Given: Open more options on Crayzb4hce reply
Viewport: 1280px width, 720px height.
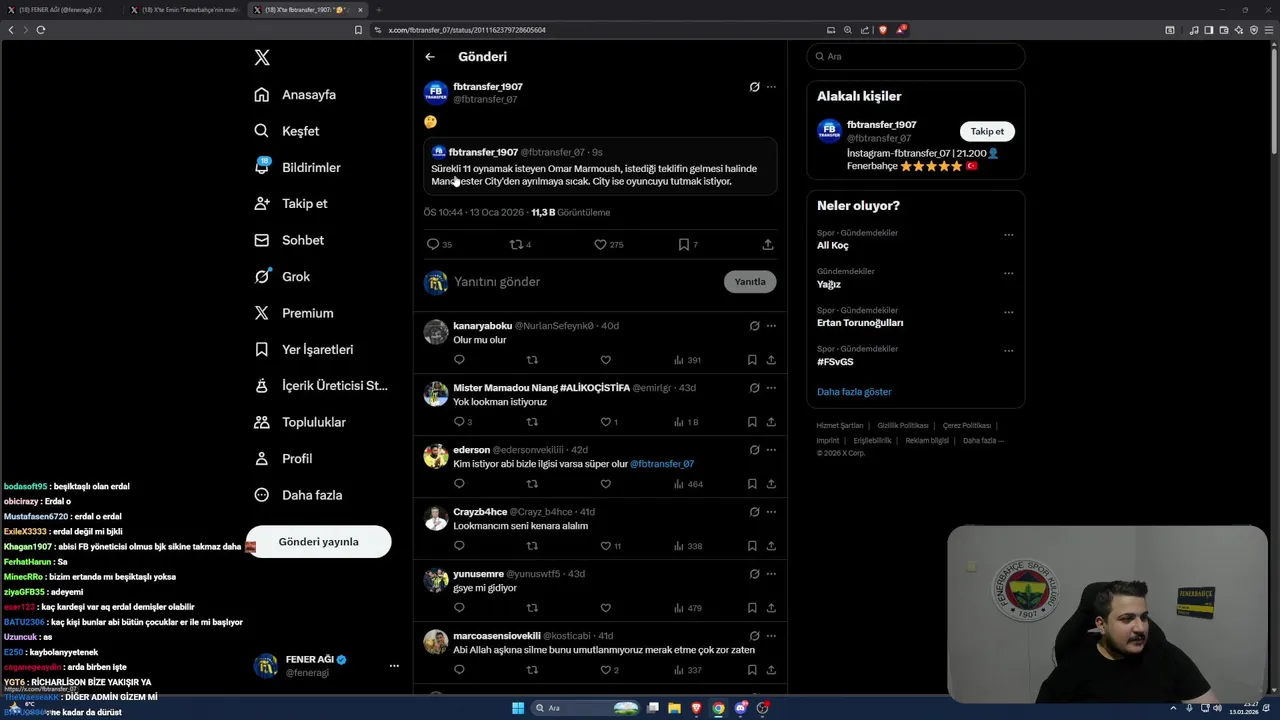Looking at the screenshot, I should pyautogui.click(x=771, y=512).
